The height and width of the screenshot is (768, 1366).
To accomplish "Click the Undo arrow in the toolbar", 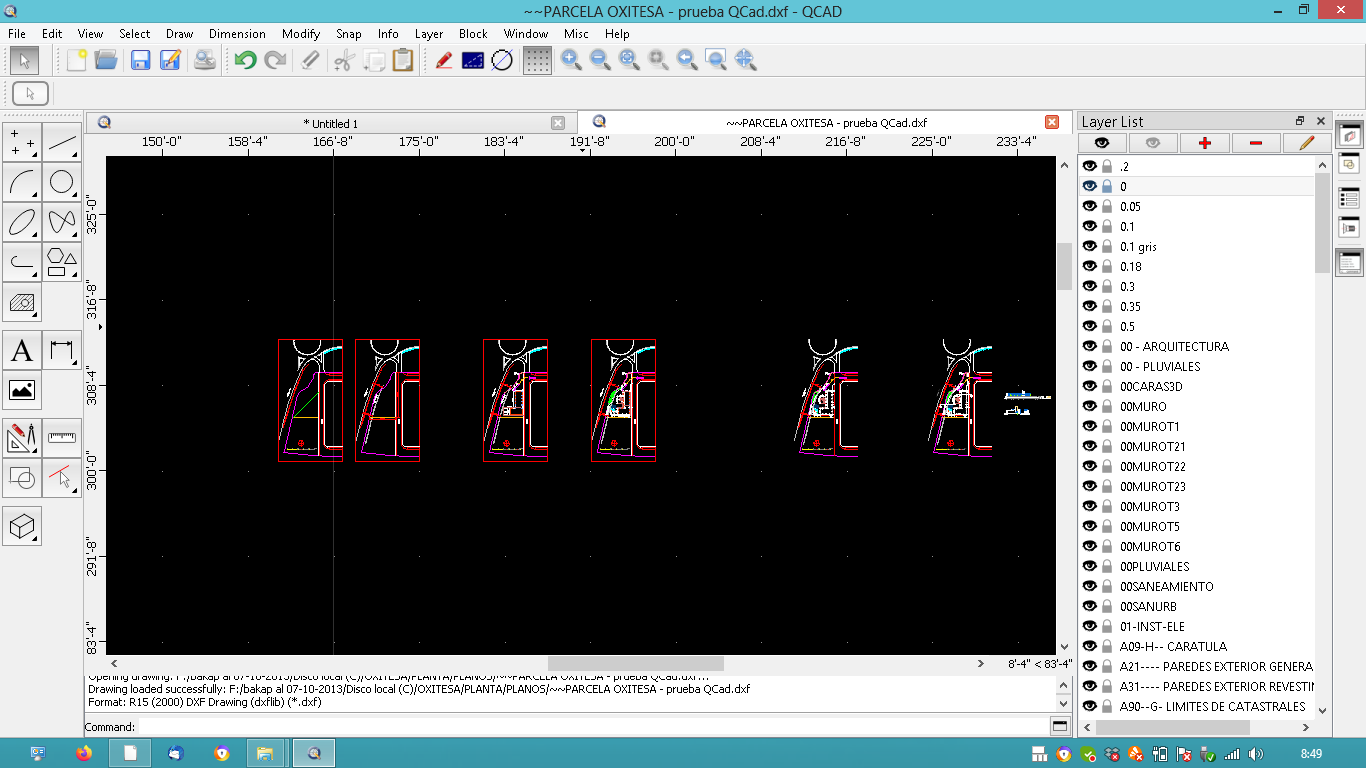I will pos(245,60).
